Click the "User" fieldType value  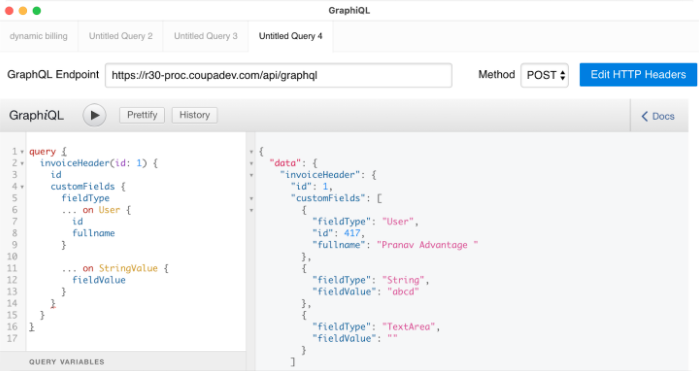tap(398, 222)
